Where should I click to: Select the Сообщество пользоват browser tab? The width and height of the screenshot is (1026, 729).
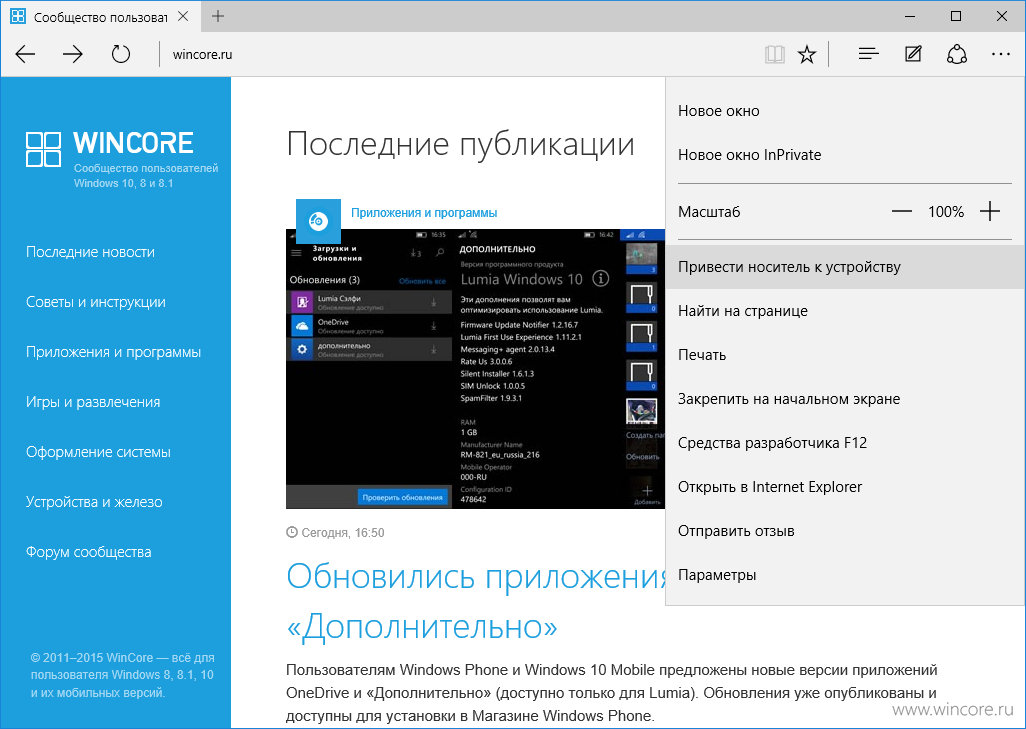100,16
